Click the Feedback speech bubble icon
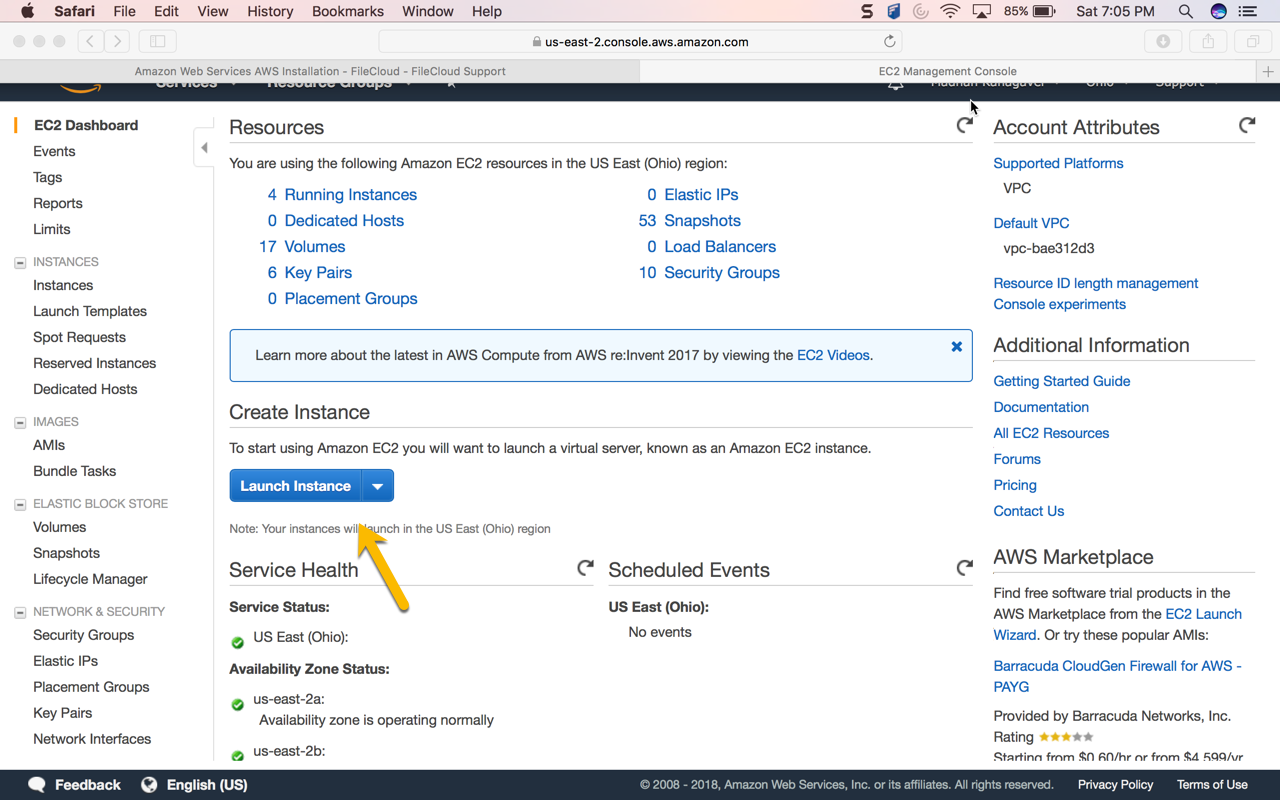 click(37, 785)
